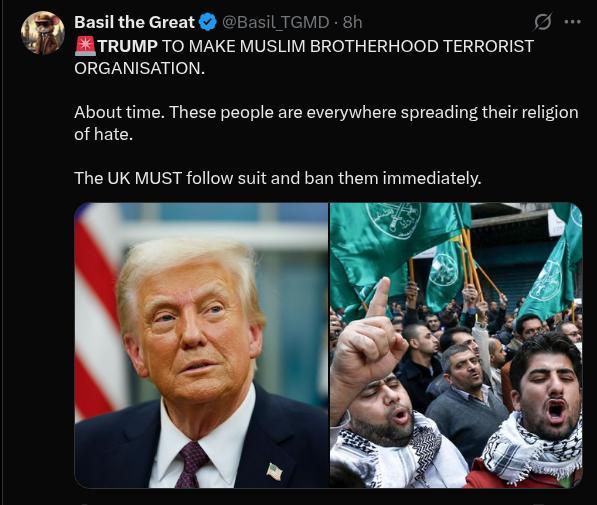597x505 pixels.
Task: Click the 'MUSLIM BROTHERHOOD TERRORIST' headline text
Action: coord(387,46)
